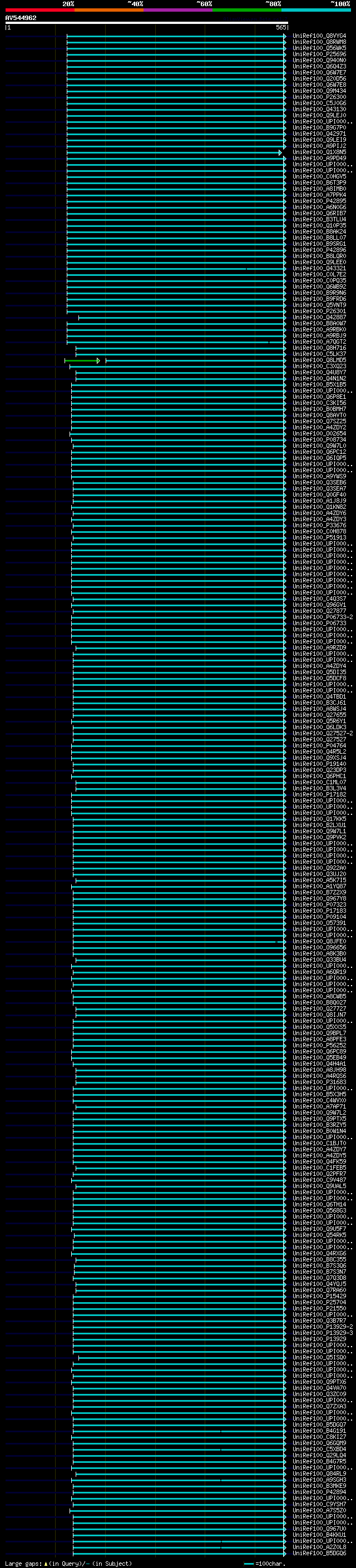Open hit UniRef100_P25696
Viewport: 356px width, 1568px height.
[x=319, y=54]
